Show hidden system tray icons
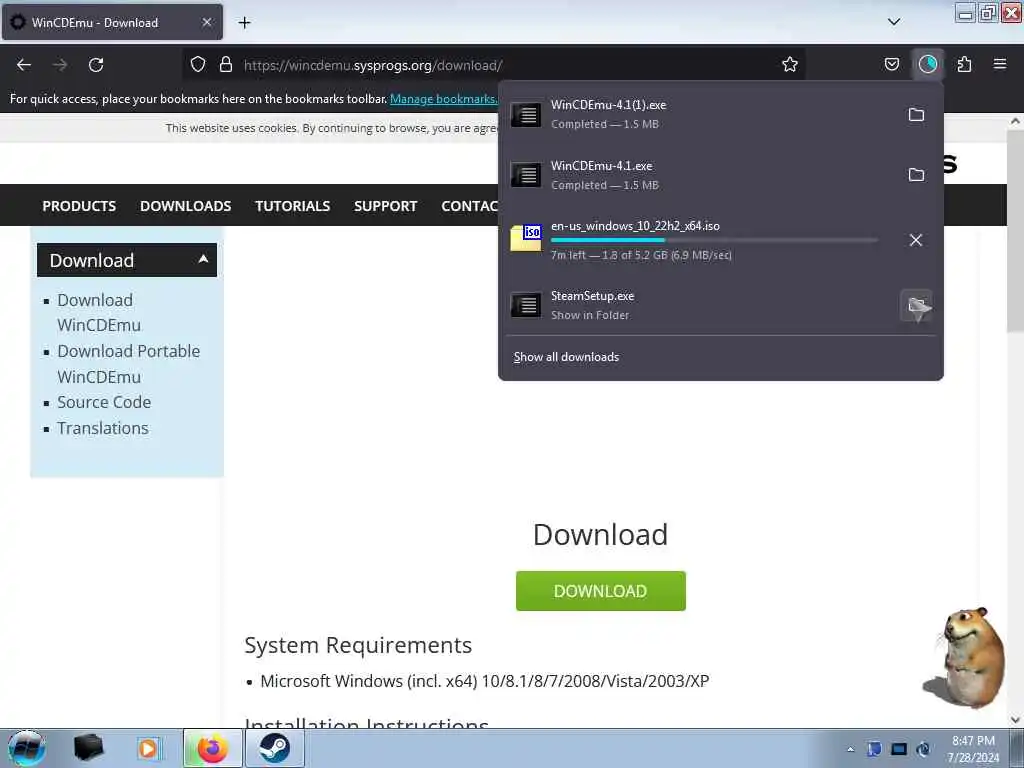 (x=850, y=749)
